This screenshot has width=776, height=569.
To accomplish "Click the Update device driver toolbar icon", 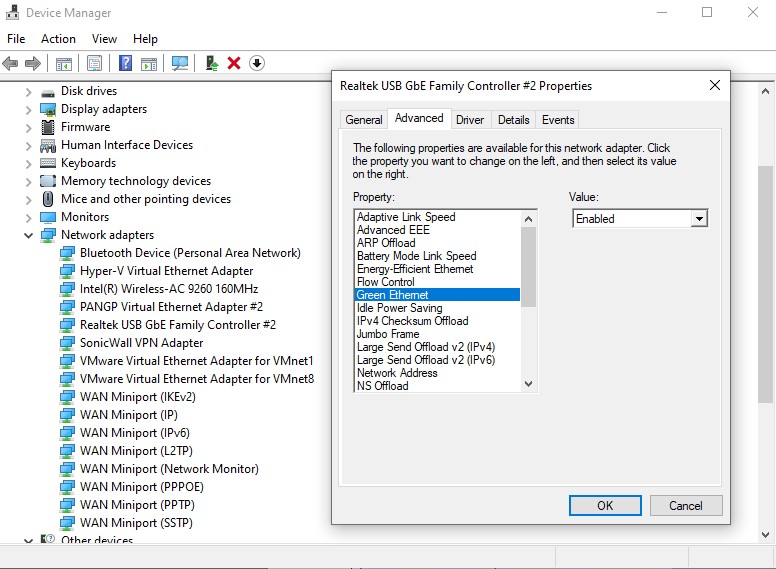I will (x=212, y=63).
